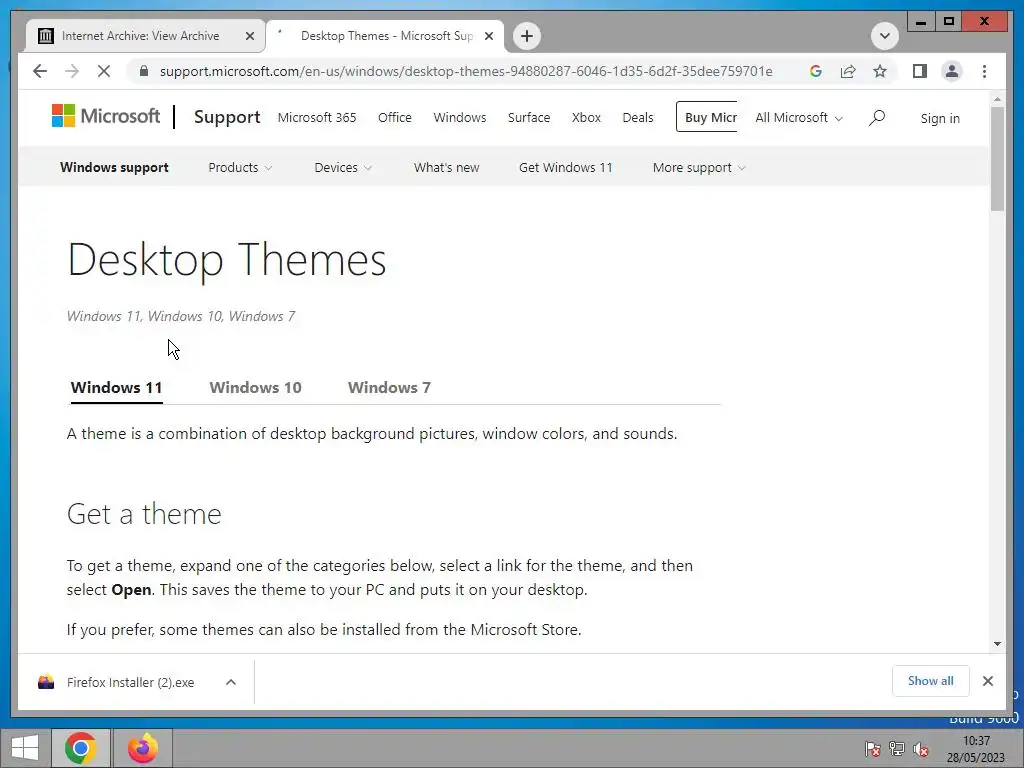Click the network tray icon
This screenshot has width=1024, height=768.
896,749
